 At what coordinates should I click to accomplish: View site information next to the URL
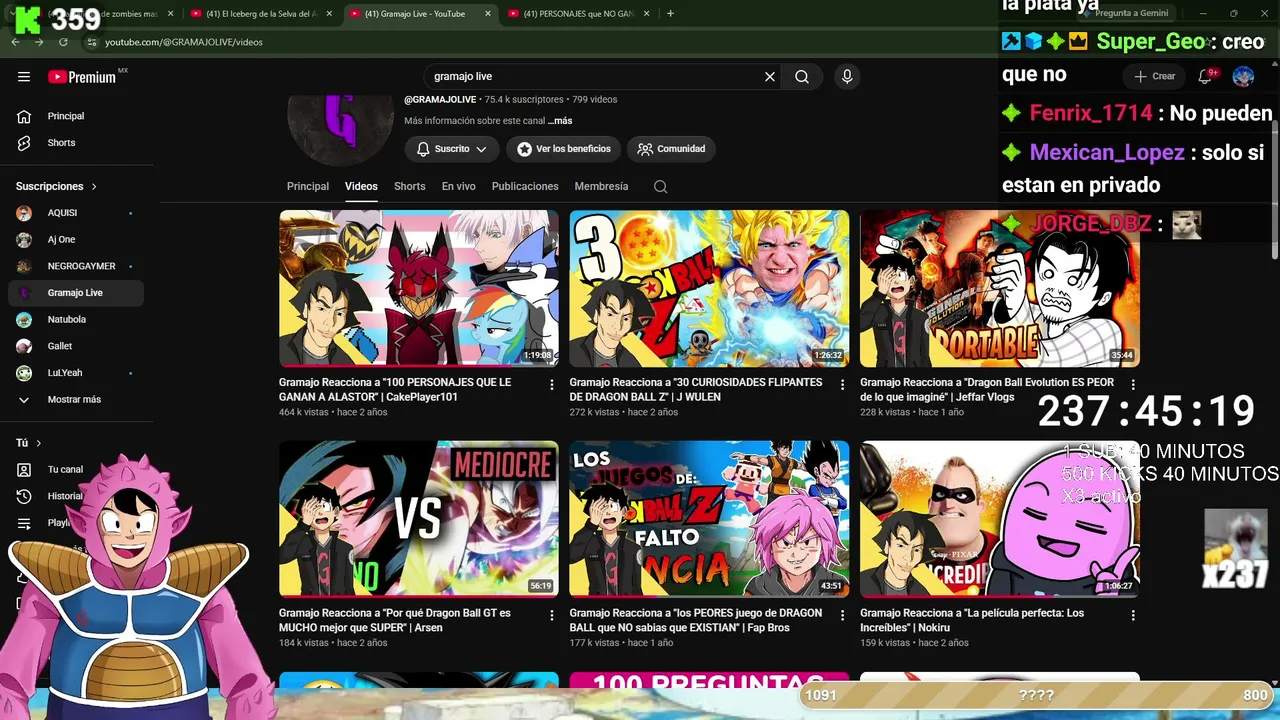[91, 42]
